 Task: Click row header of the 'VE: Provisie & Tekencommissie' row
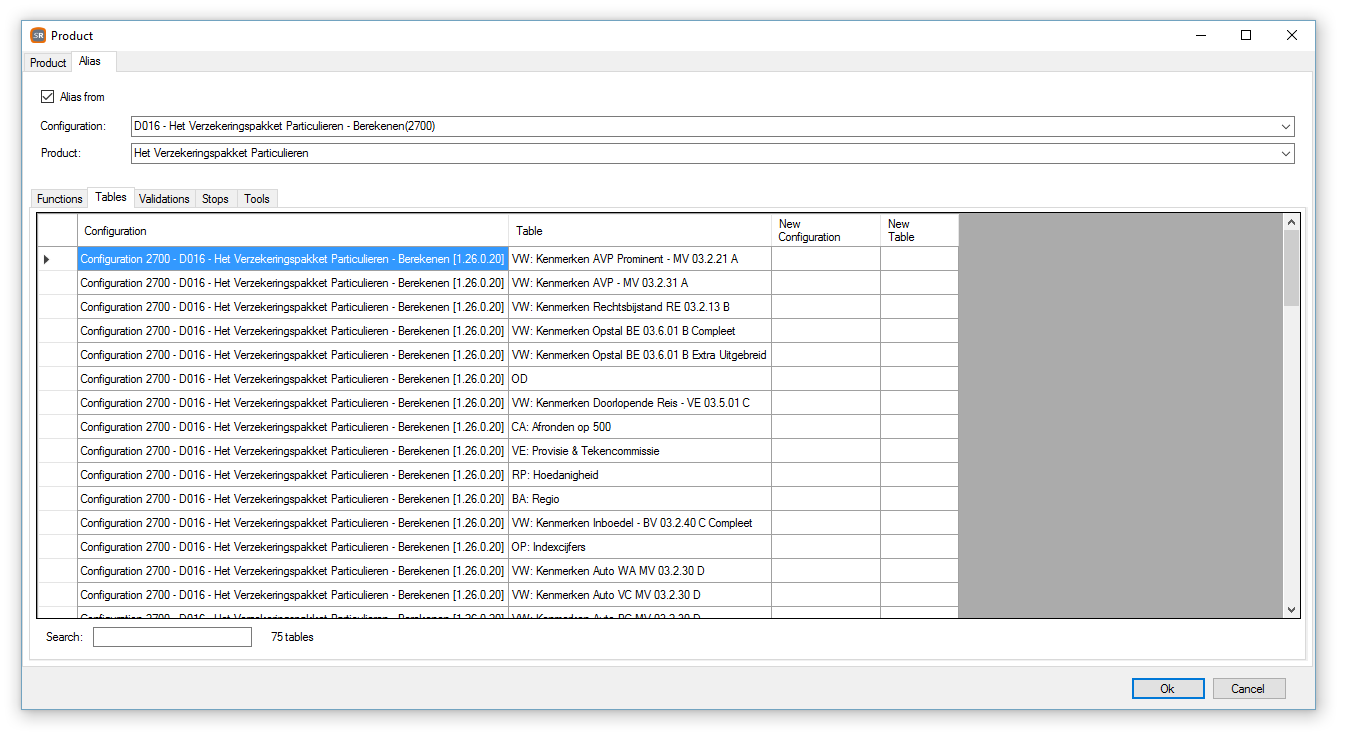(57, 451)
